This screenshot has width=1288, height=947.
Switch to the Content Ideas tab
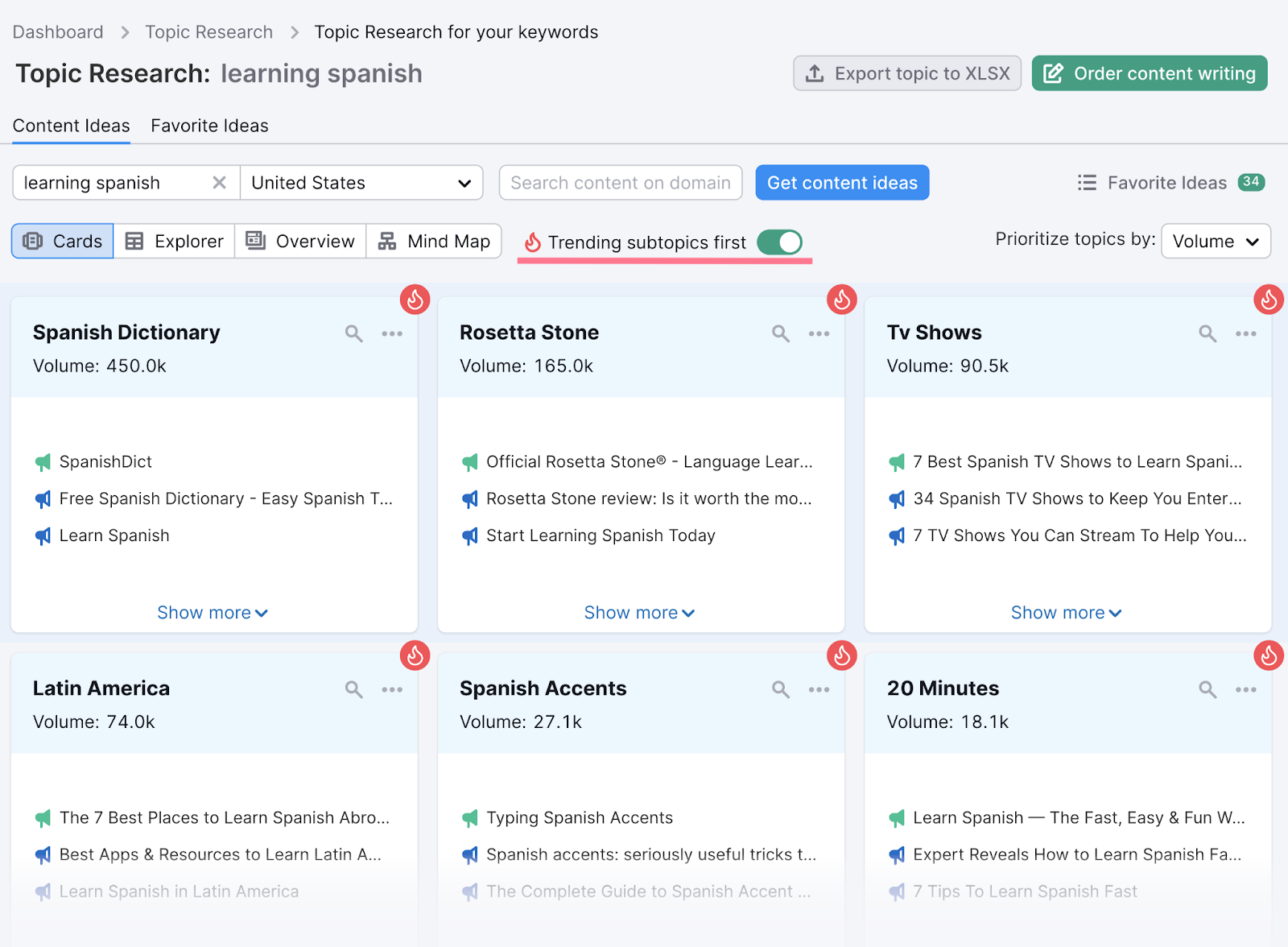(x=71, y=126)
